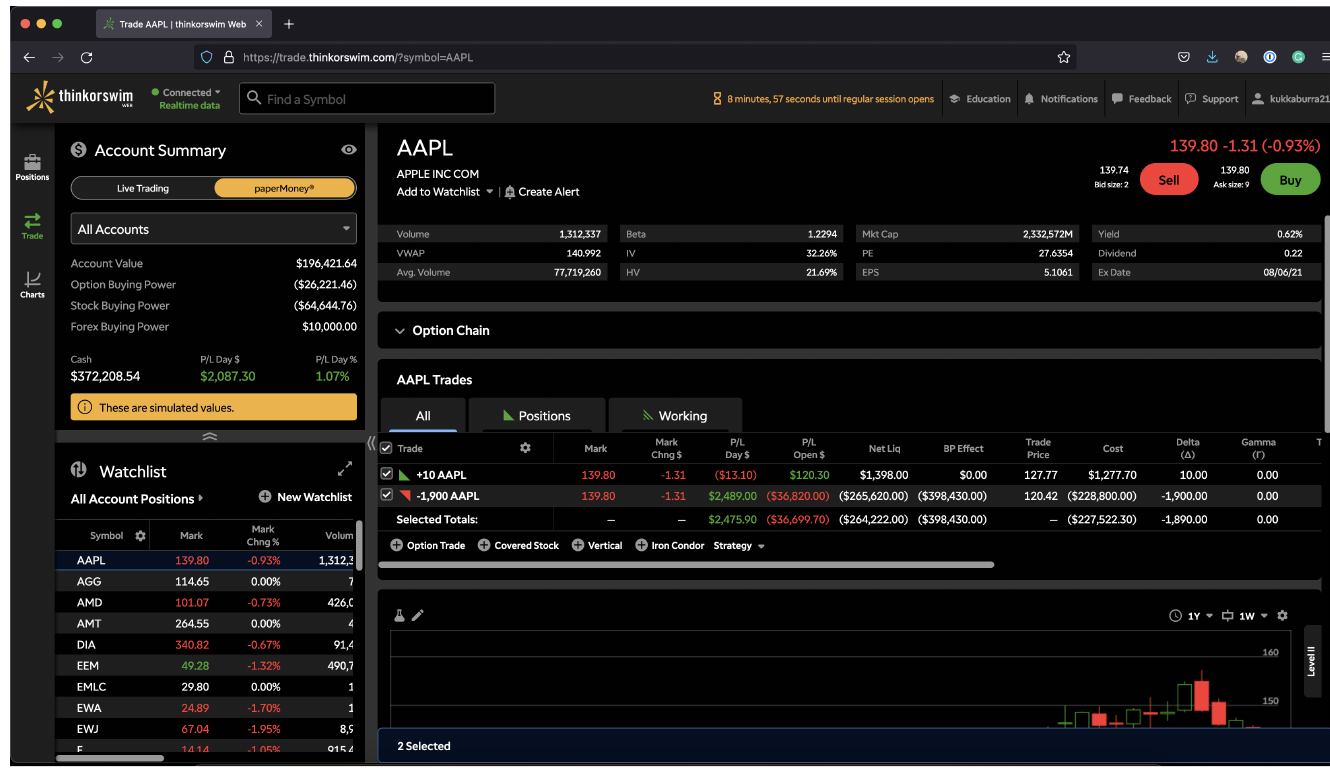Open the 1Y chart timeframe dropdown
The image size is (1330, 780).
(1191, 616)
